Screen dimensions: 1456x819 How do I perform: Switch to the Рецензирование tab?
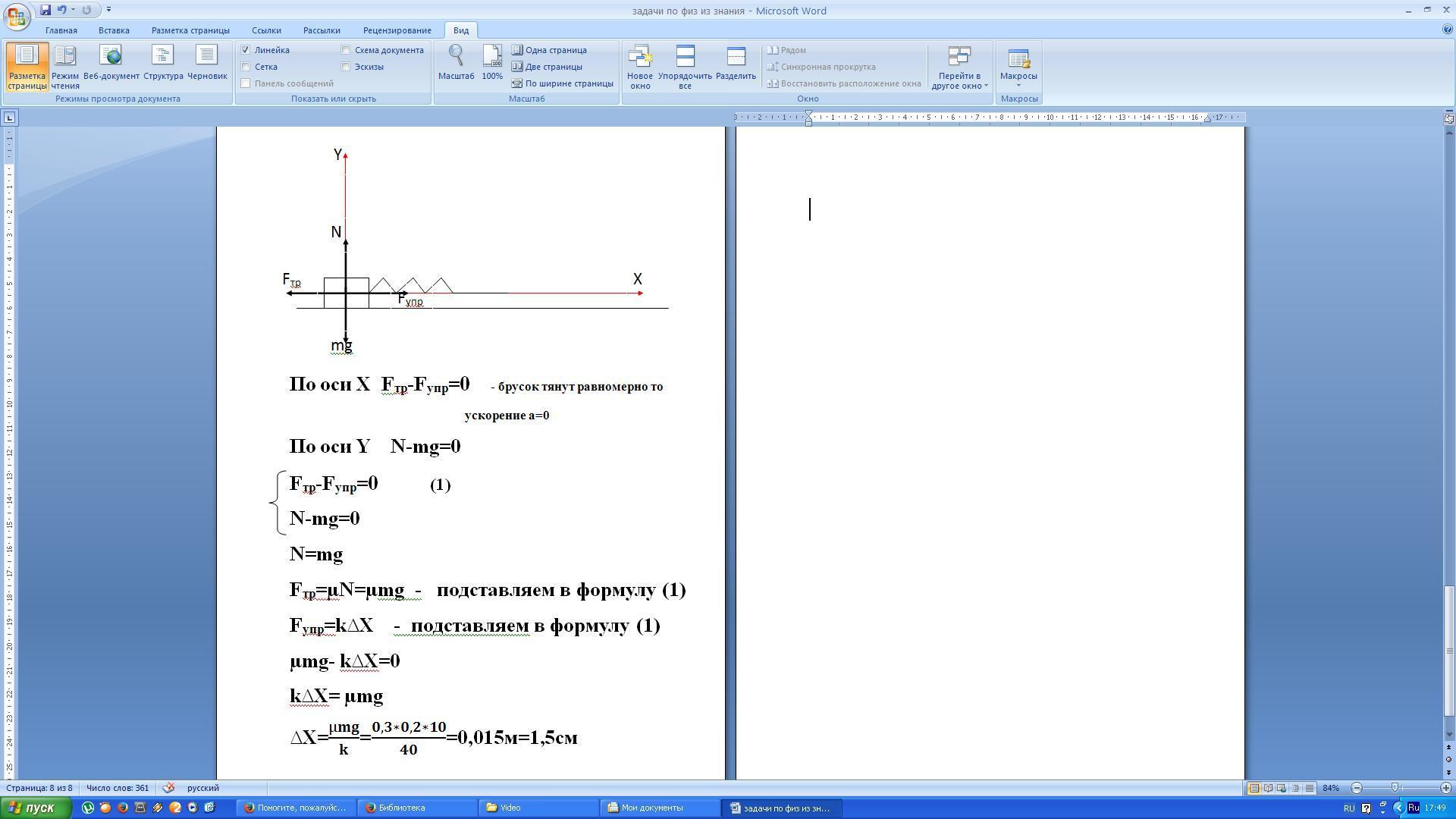[x=397, y=30]
